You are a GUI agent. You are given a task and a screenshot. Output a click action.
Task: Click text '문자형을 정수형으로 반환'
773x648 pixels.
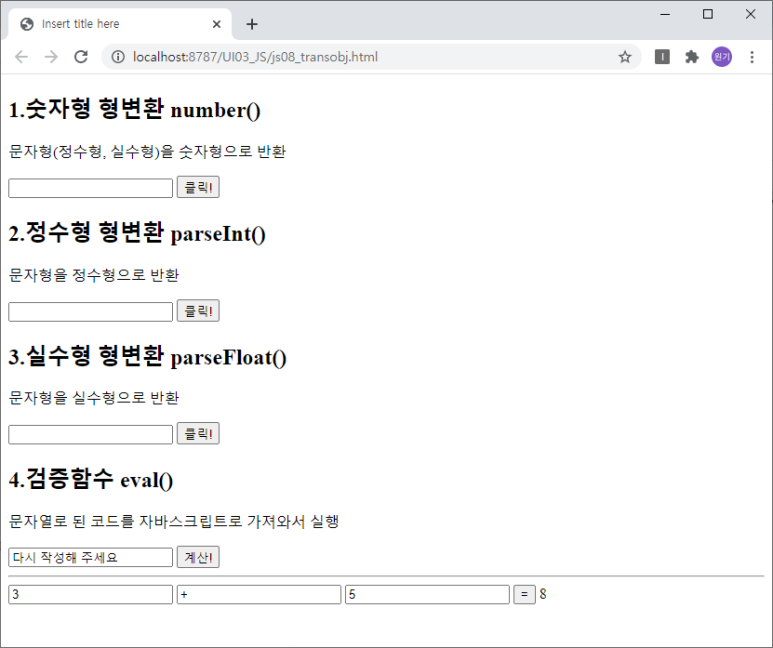[94, 275]
